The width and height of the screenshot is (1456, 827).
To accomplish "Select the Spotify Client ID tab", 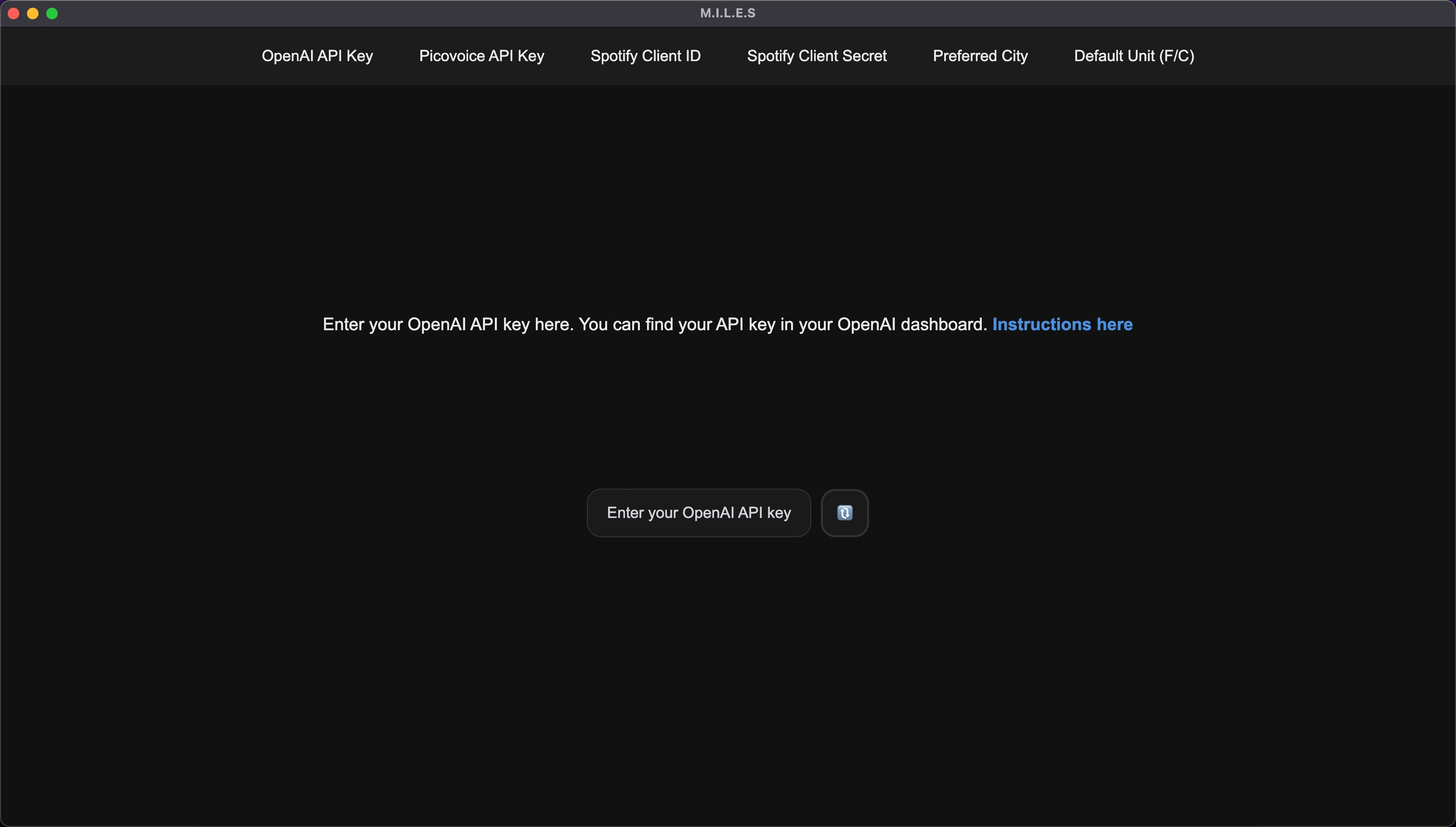I will (645, 56).
